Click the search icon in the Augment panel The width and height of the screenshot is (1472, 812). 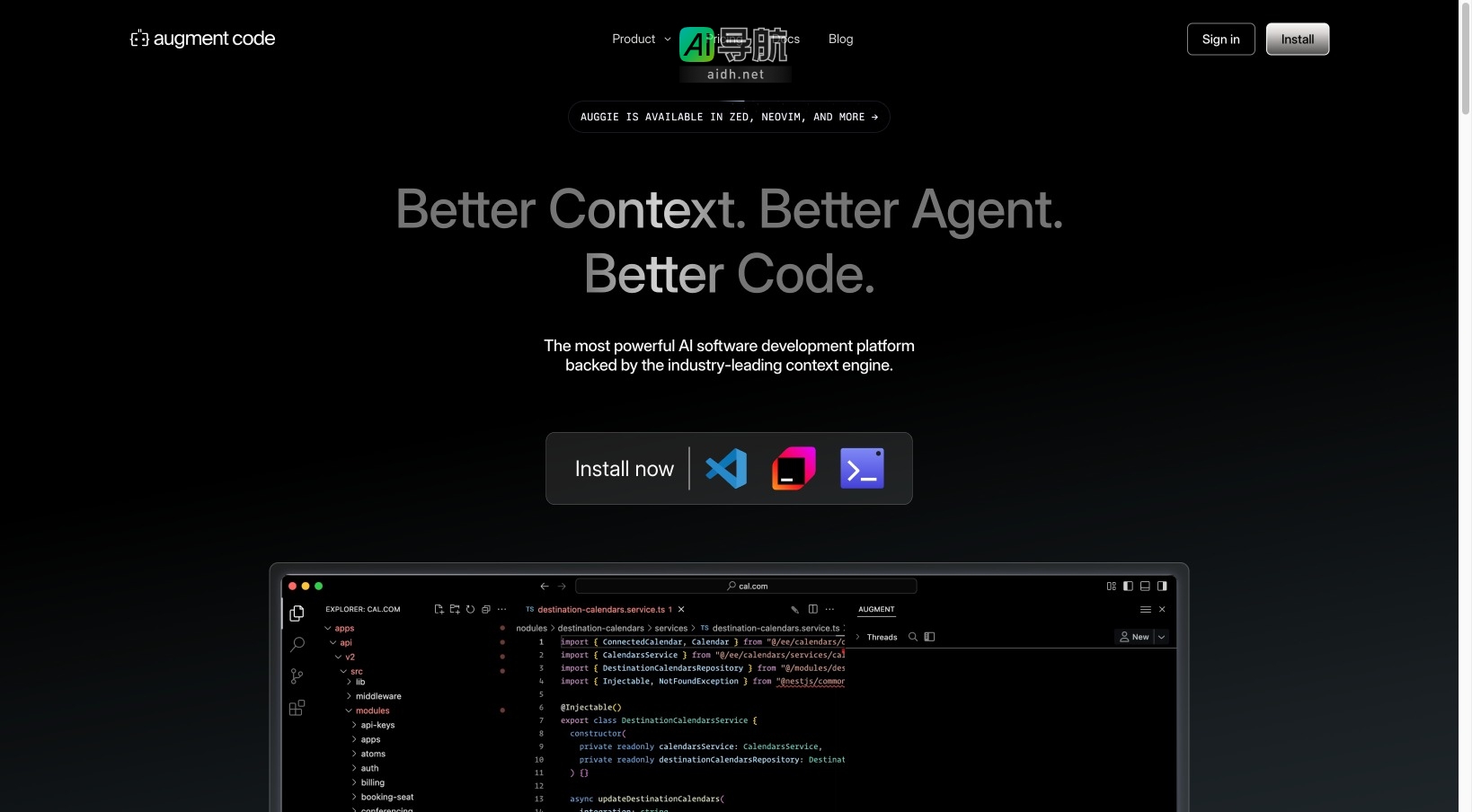[912, 637]
